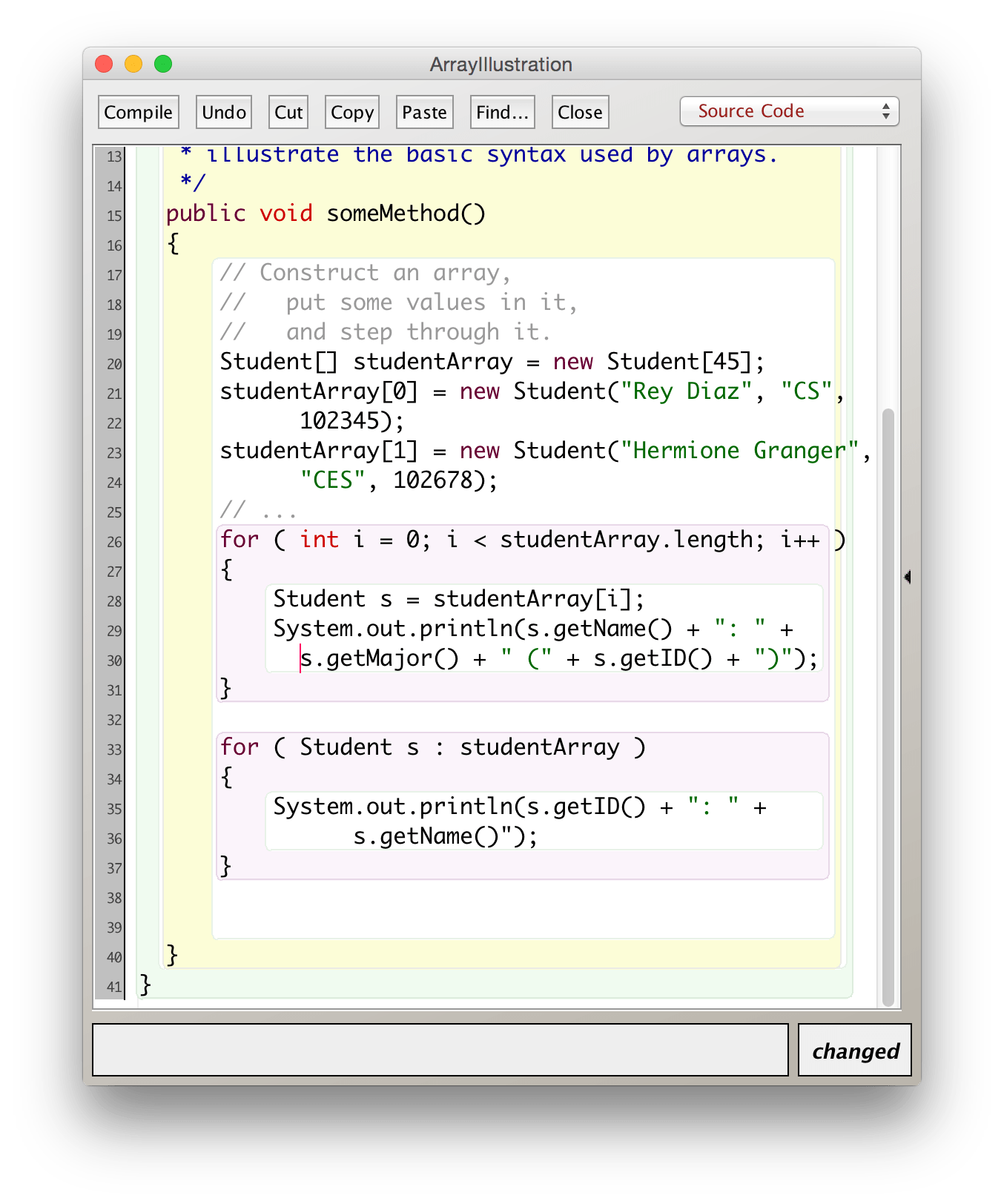Click 'Student[45]' on line 20
This screenshot has height=1204, width=1004.
(x=679, y=362)
